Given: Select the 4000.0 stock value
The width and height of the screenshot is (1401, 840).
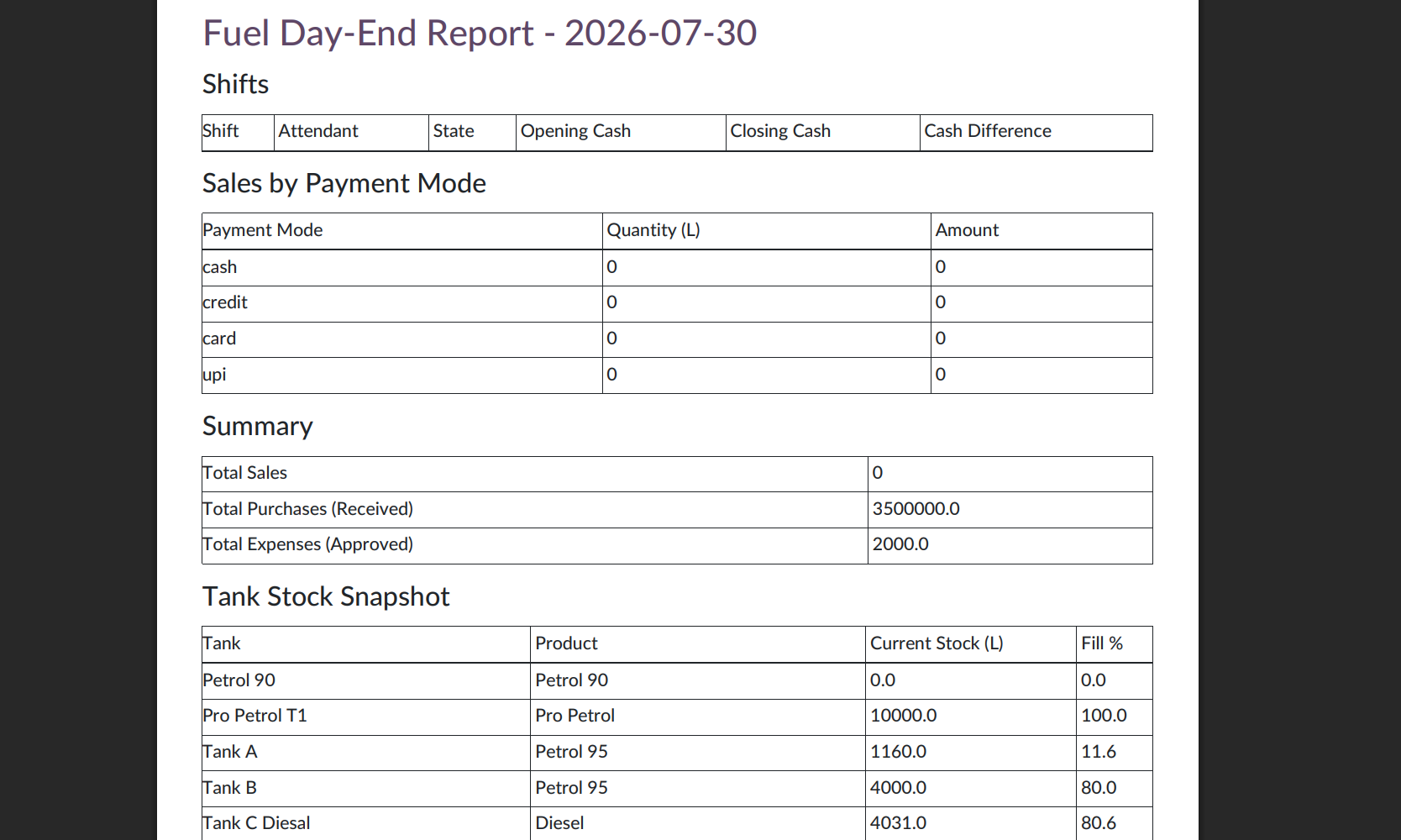Looking at the screenshot, I should pos(898,788).
